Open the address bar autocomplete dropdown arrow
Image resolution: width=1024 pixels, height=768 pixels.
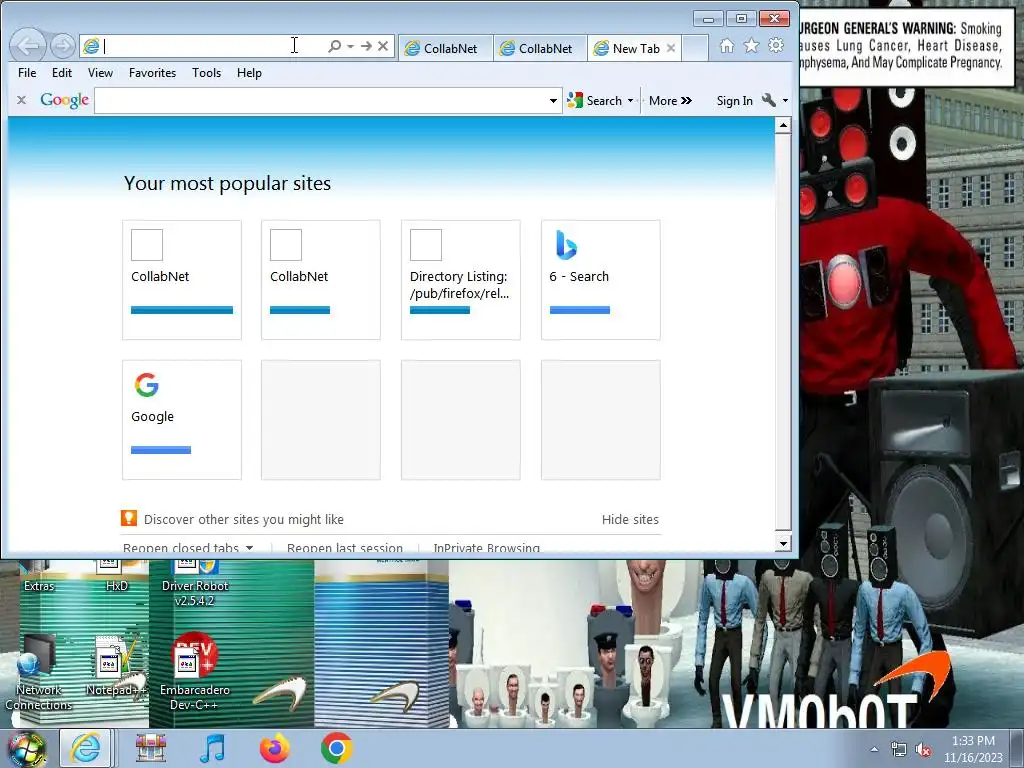351,46
